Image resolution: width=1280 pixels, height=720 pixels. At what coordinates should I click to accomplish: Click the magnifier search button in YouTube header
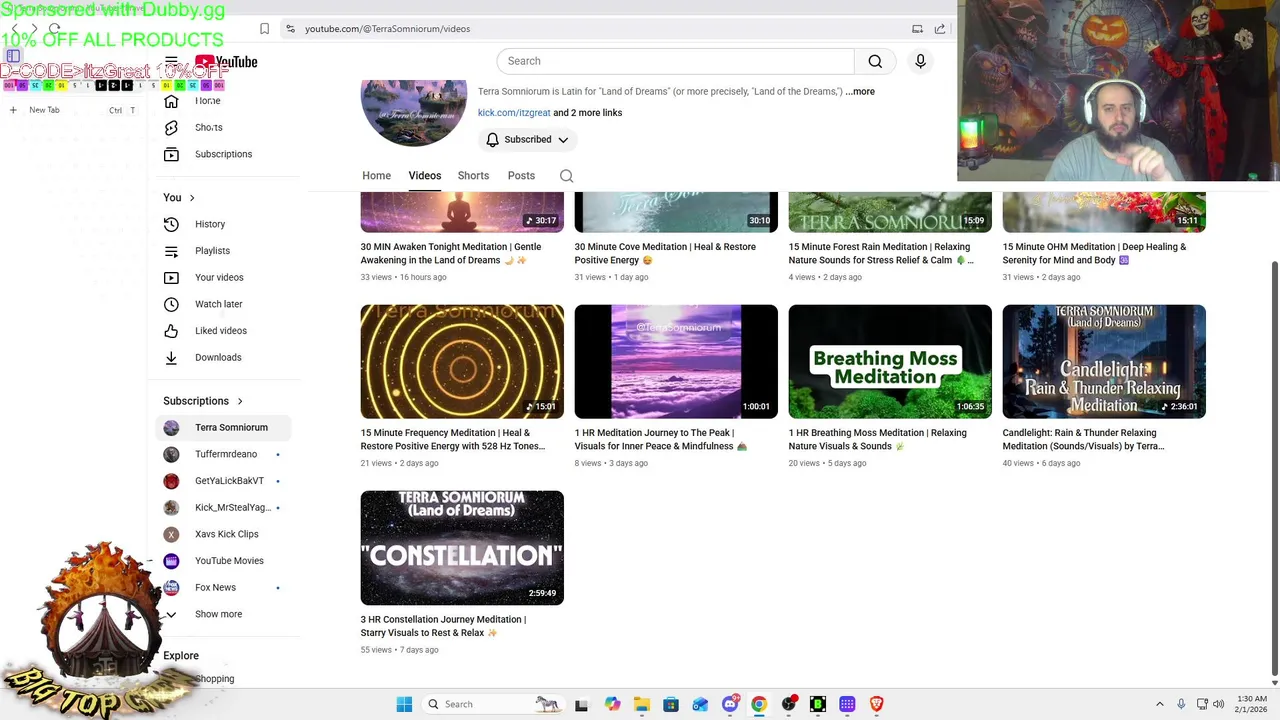click(875, 61)
